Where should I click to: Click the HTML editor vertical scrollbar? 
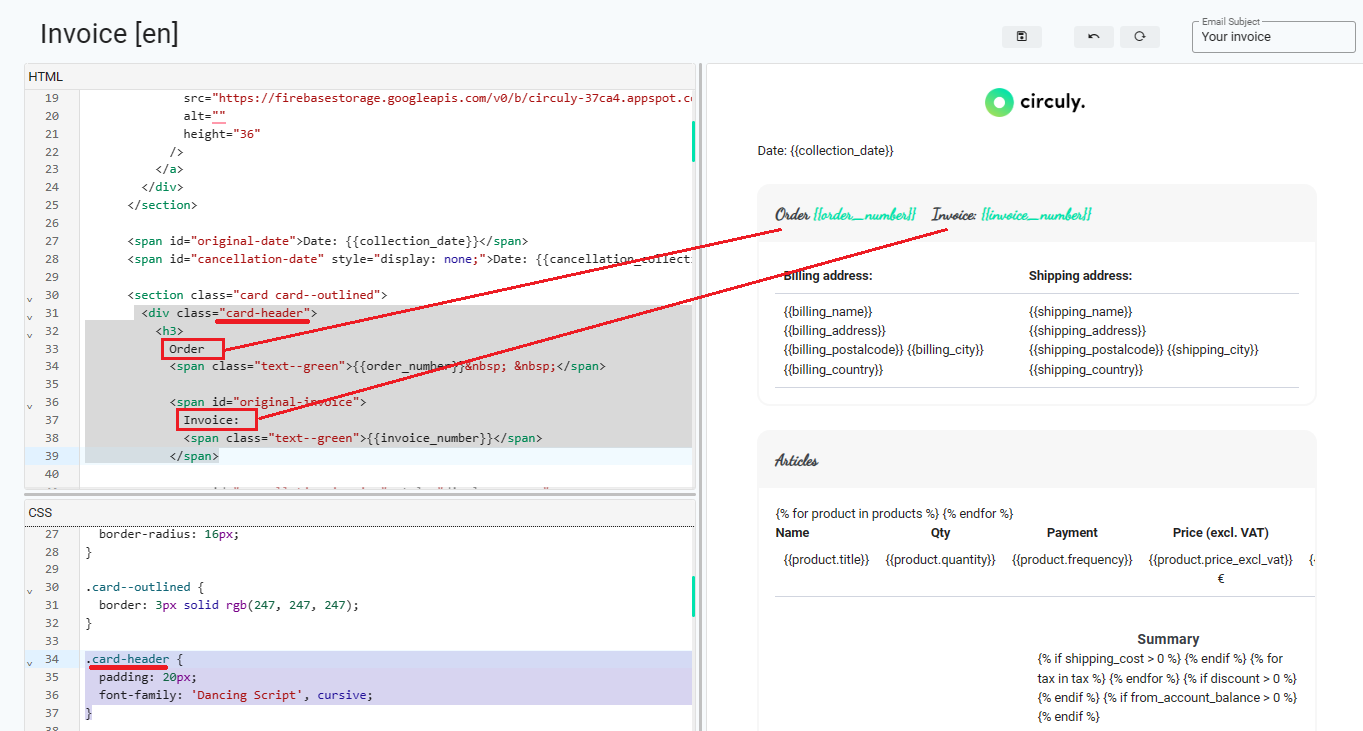[692, 142]
